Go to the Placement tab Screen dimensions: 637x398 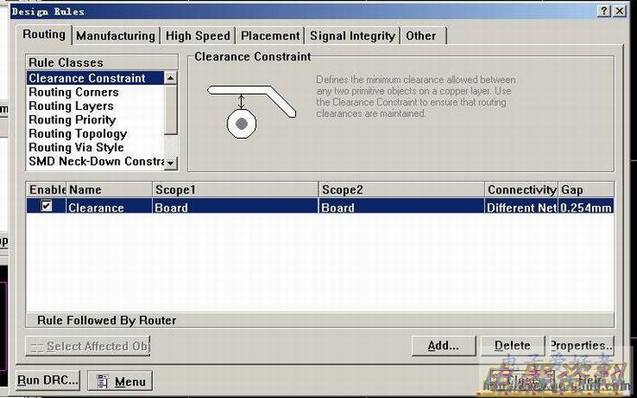[270, 36]
